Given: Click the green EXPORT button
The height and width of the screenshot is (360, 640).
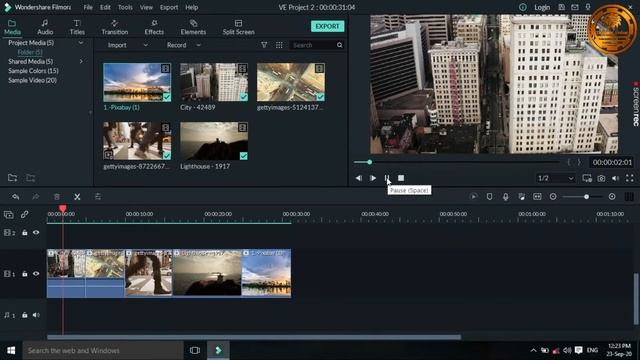Looking at the screenshot, I should coord(327,27).
